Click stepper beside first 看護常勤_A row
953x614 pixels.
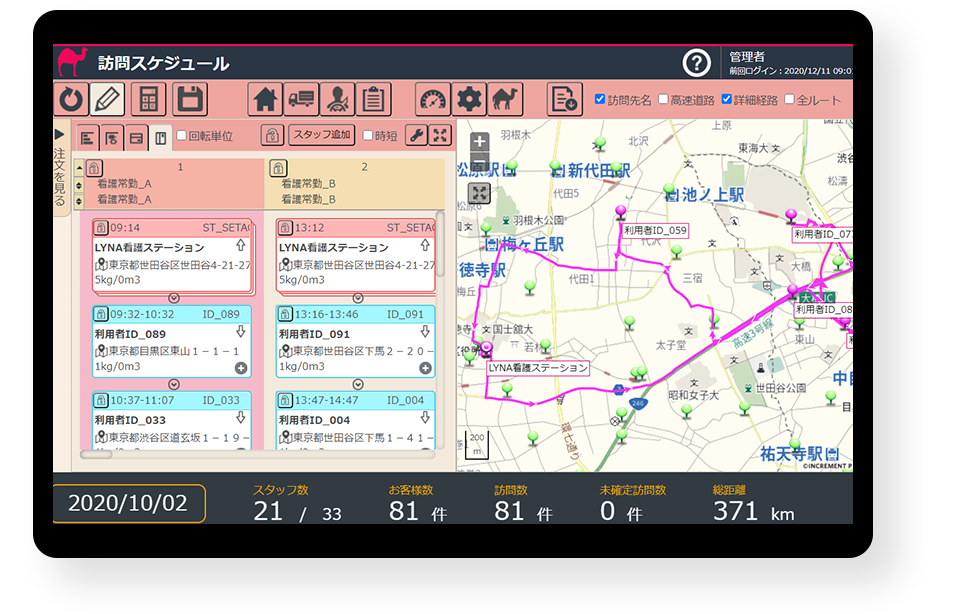[x=79, y=184]
